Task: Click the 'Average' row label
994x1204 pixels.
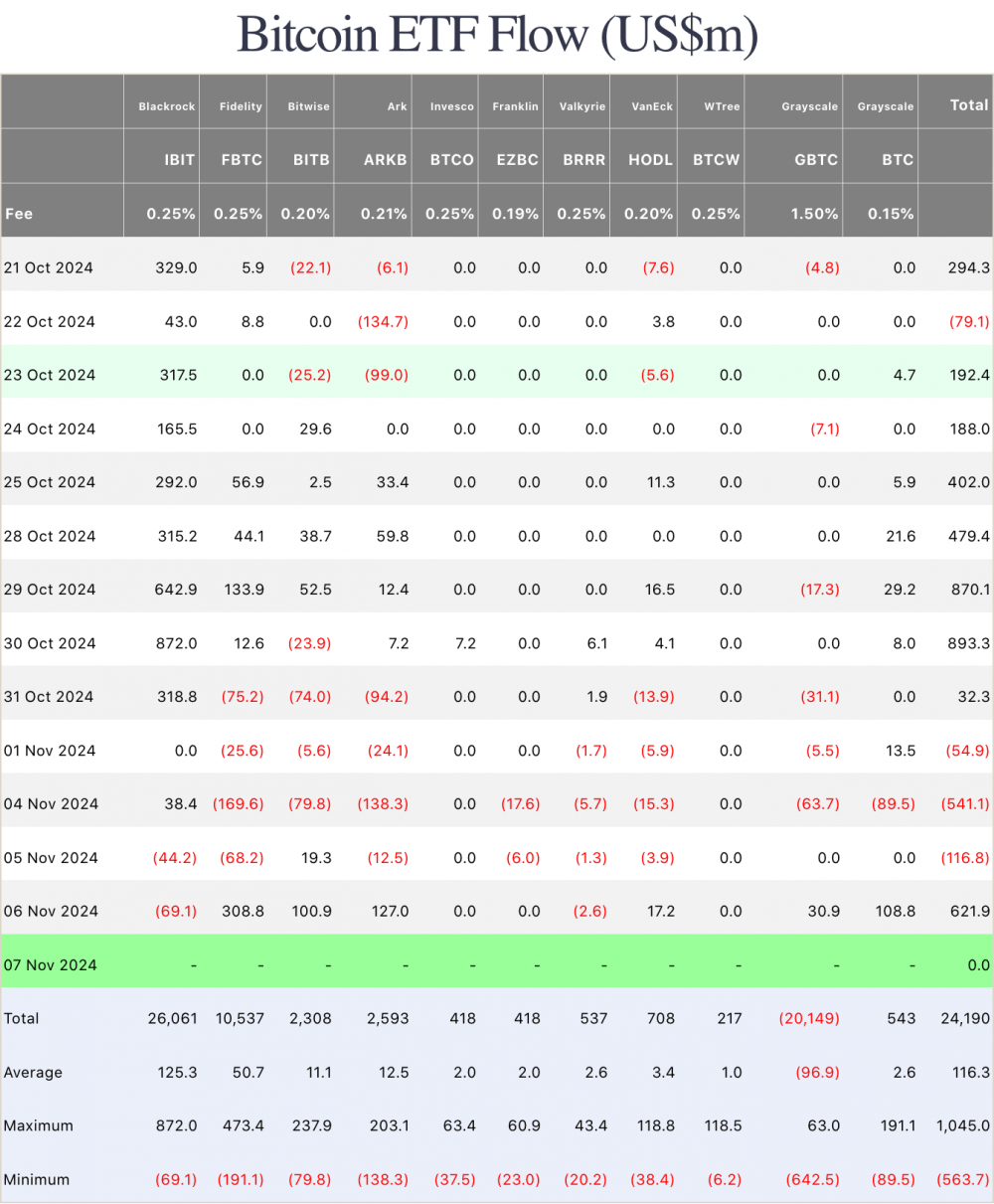Action: tap(33, 1073)
